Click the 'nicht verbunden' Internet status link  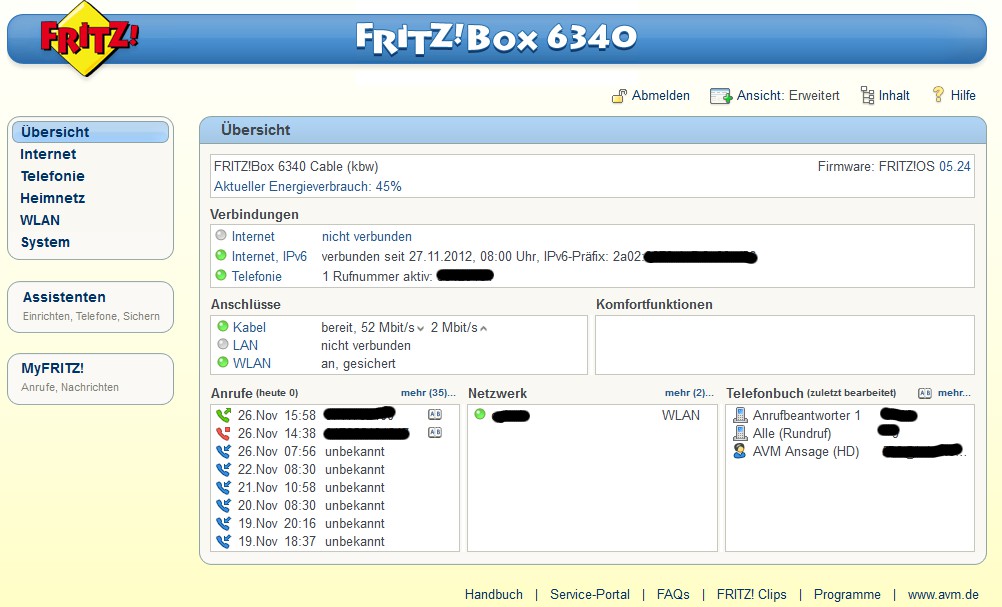pos(367,236)
